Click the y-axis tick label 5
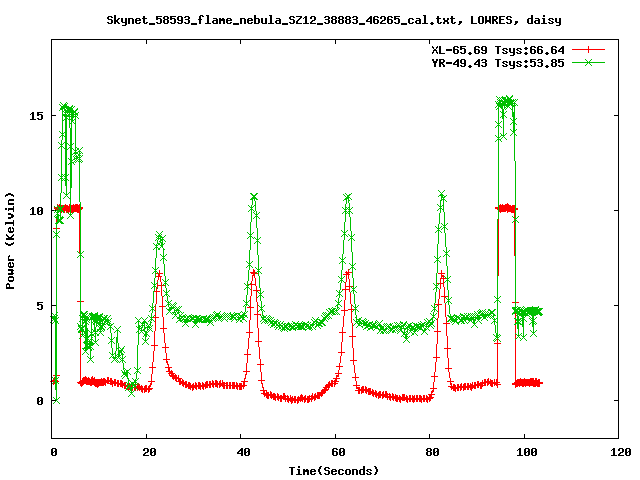 tap(40, 306)
